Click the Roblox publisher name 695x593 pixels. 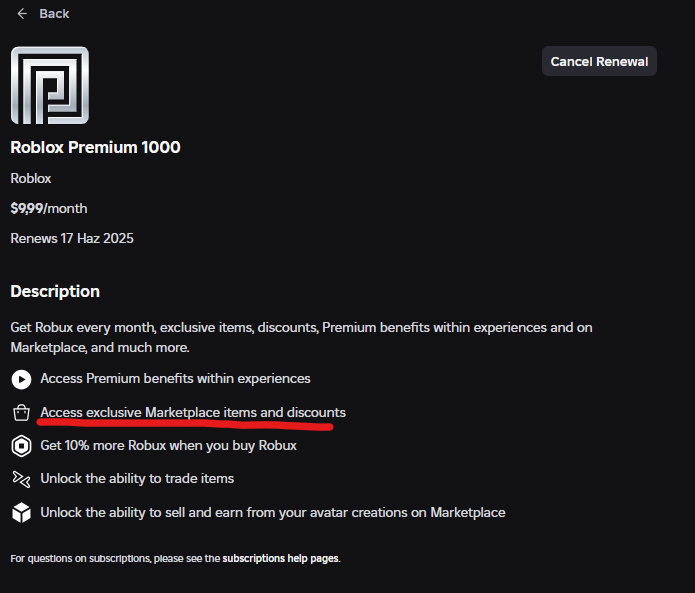[31, 178]
